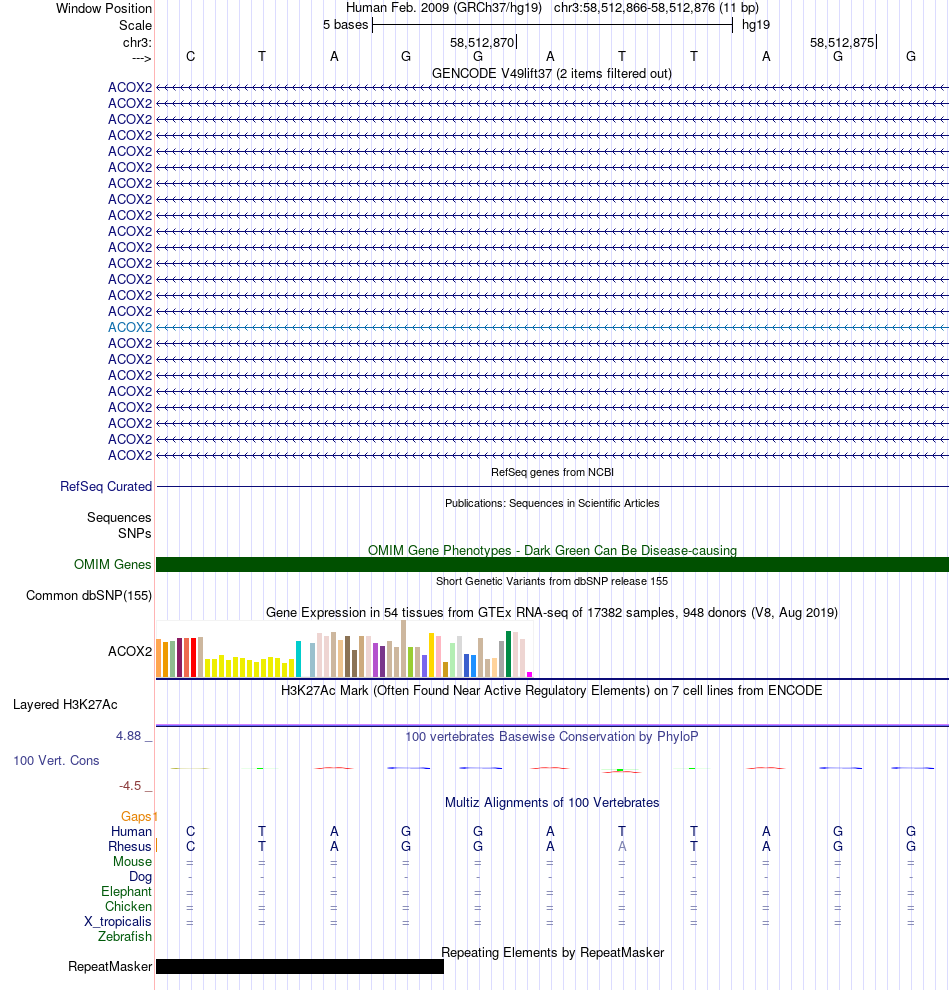950x990 pixels.
Task: Click the light-blue highlighted ACOX2 transcript label
Action: (x=130, y=327)
